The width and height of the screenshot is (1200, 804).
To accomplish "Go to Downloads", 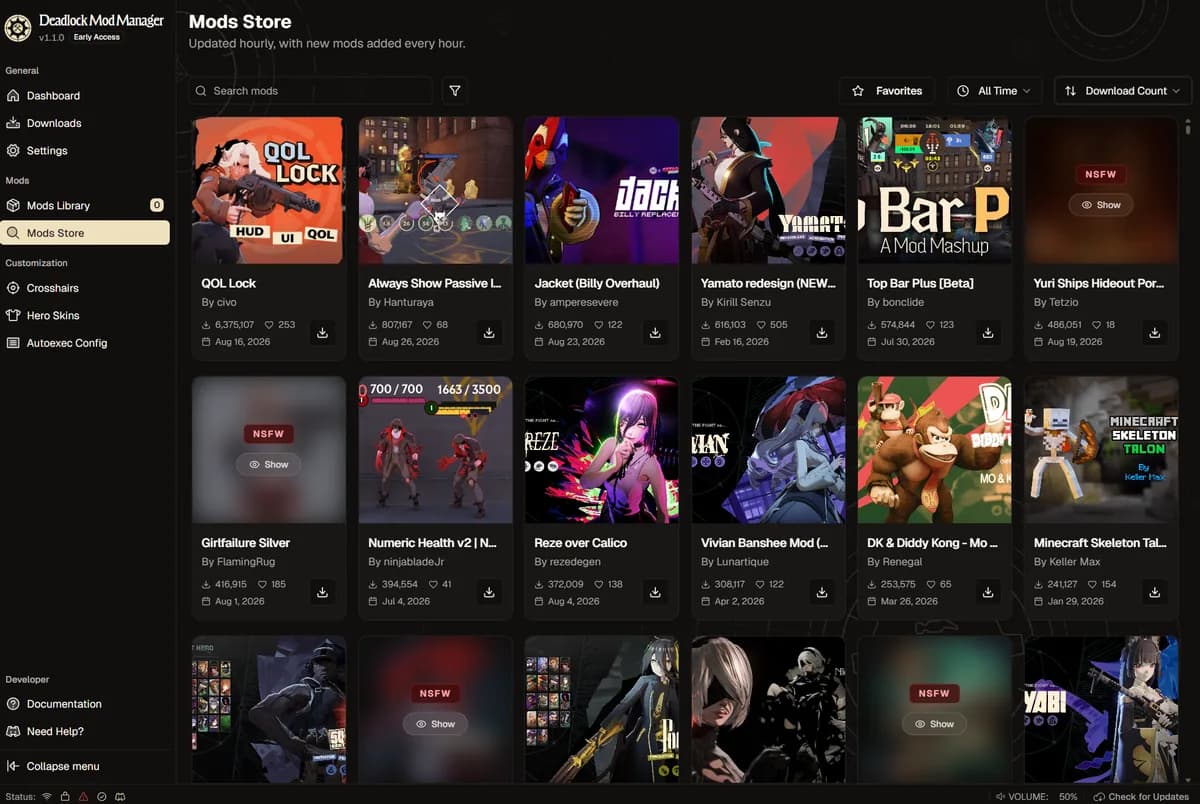I will pyautogui.click(x=86, y=123).
